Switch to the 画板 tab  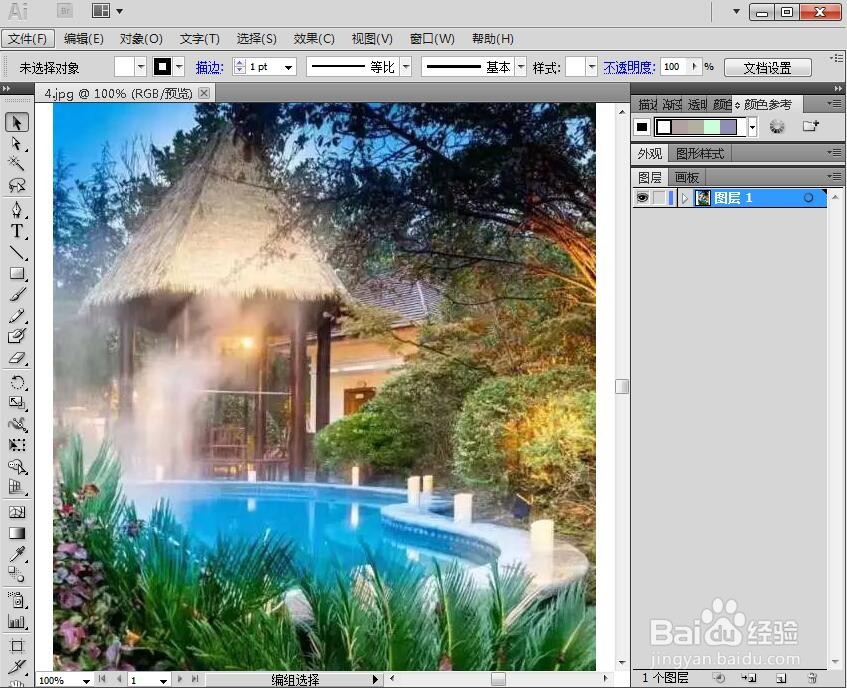point(687,178)
